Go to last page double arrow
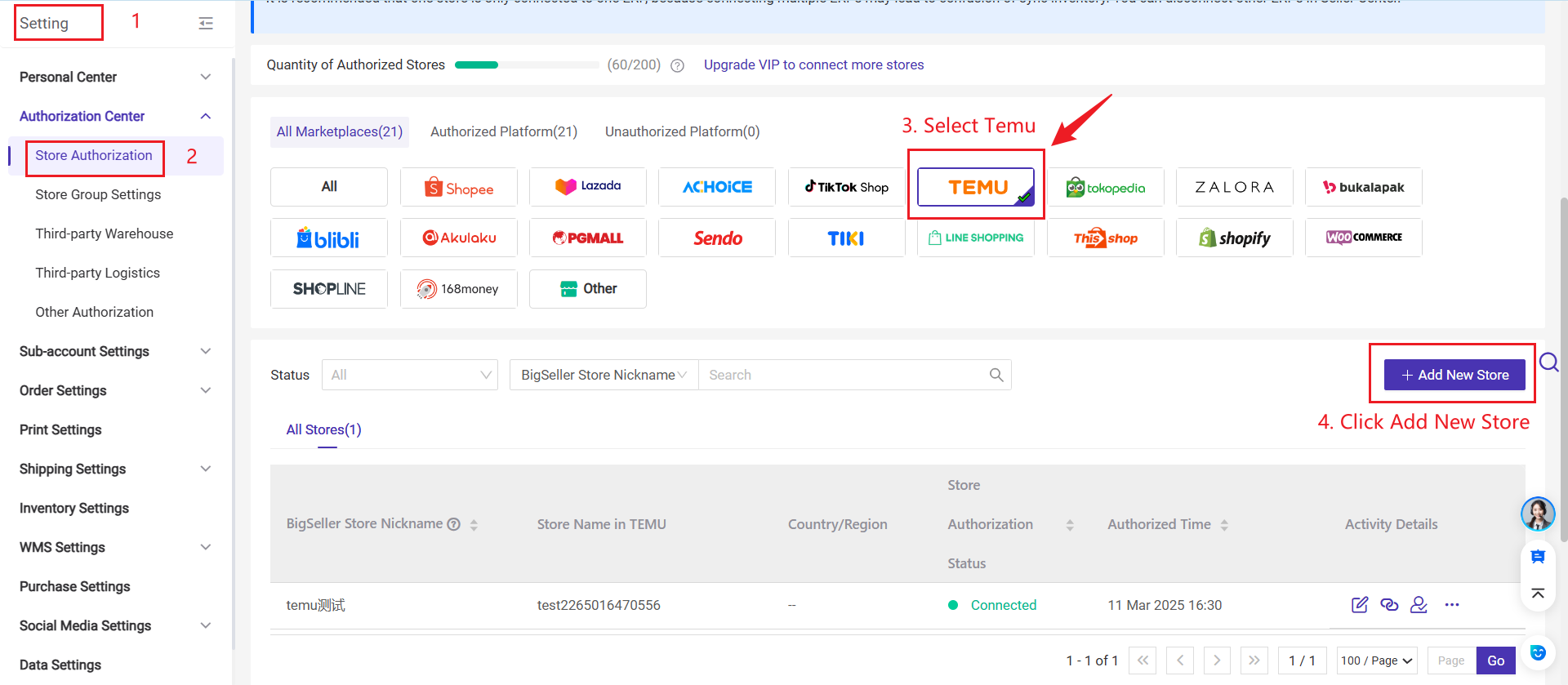The height and width of the screenshot is (685, 1568). [x=1254, y=661]
